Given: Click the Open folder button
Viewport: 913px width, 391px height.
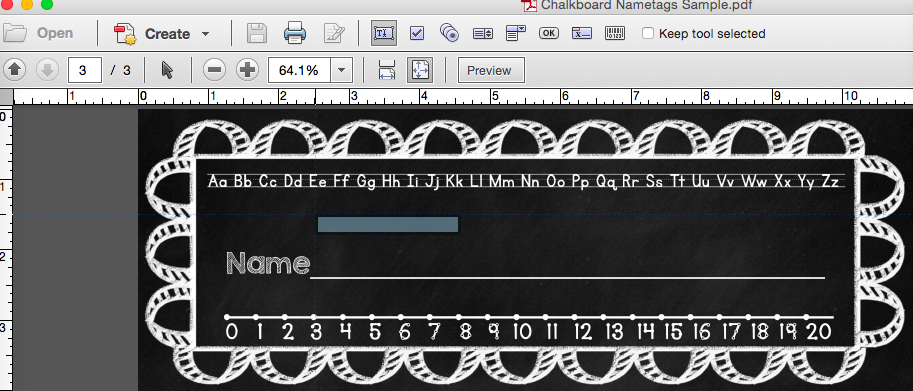Looking at the screenshot, I should 38,33.
